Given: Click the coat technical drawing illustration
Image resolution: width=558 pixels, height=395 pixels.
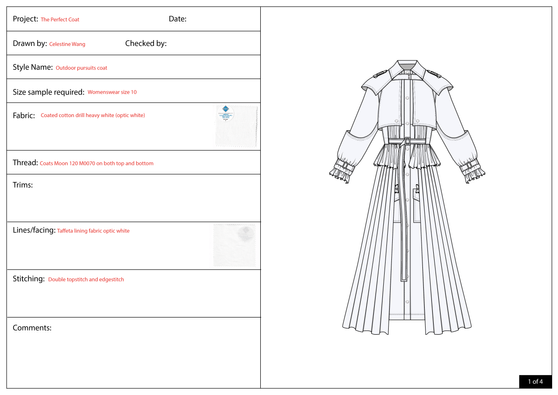Looking at the screenshot, I should 407,197.
